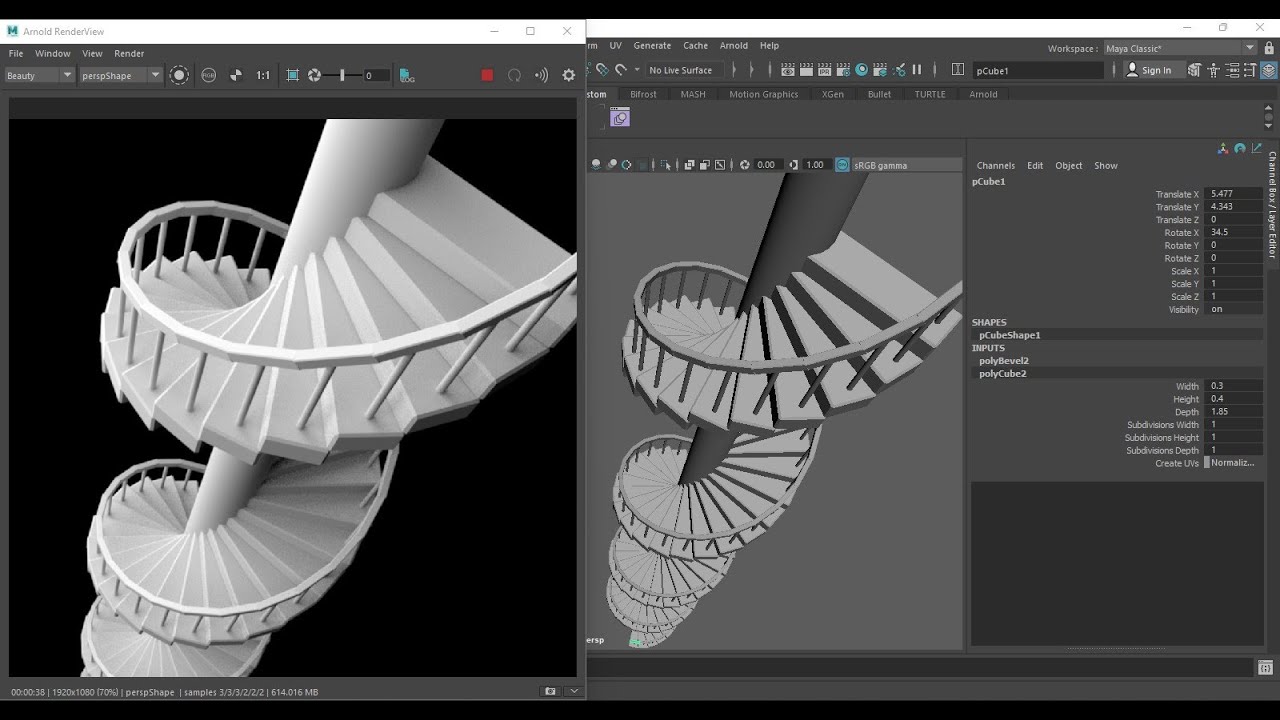Toggle the circle display icon in RenderView

(x=179, y=75)
